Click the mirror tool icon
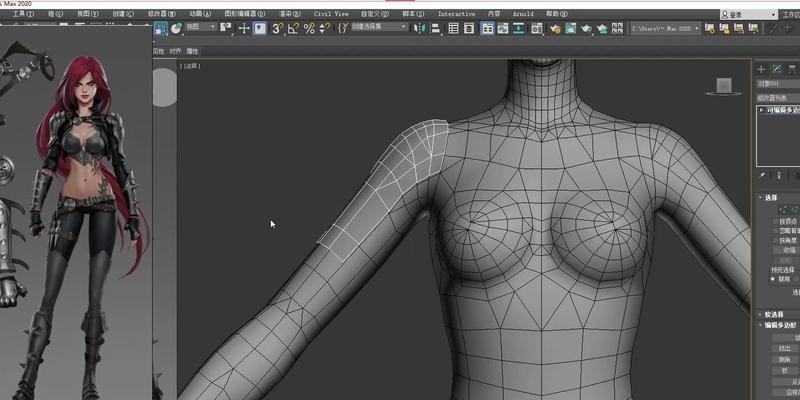This screenshot has width=800, height=400. click(420, 28)
